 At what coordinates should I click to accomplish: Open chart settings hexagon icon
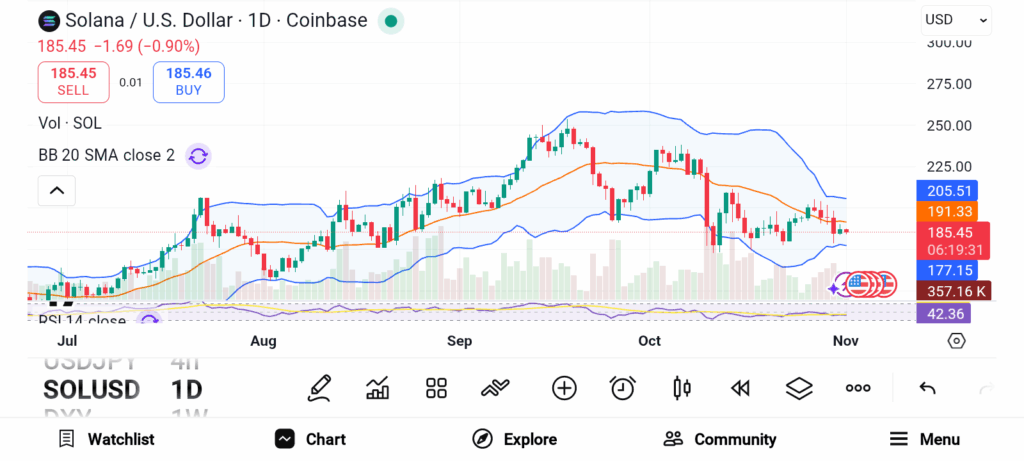pyautogui.click(x=956, y=341)
